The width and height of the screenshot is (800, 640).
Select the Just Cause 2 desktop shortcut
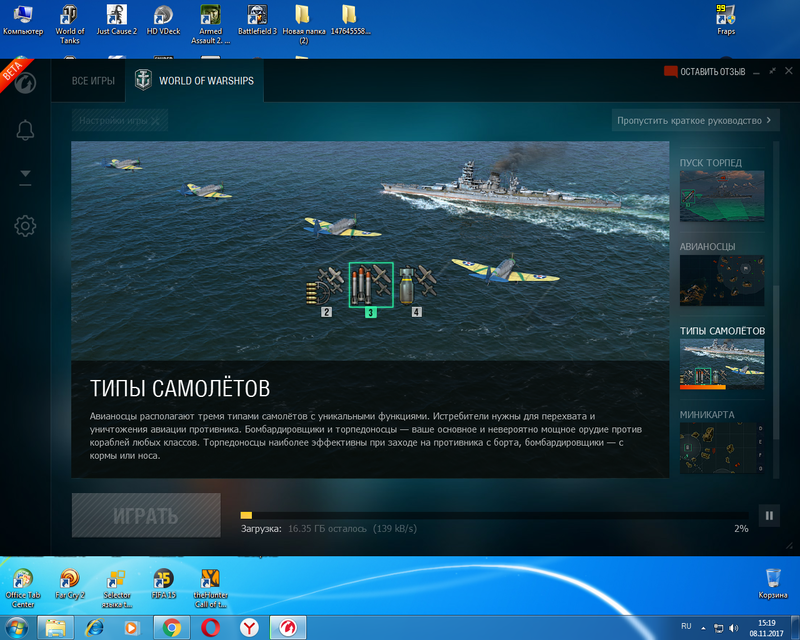pos(117,21)
